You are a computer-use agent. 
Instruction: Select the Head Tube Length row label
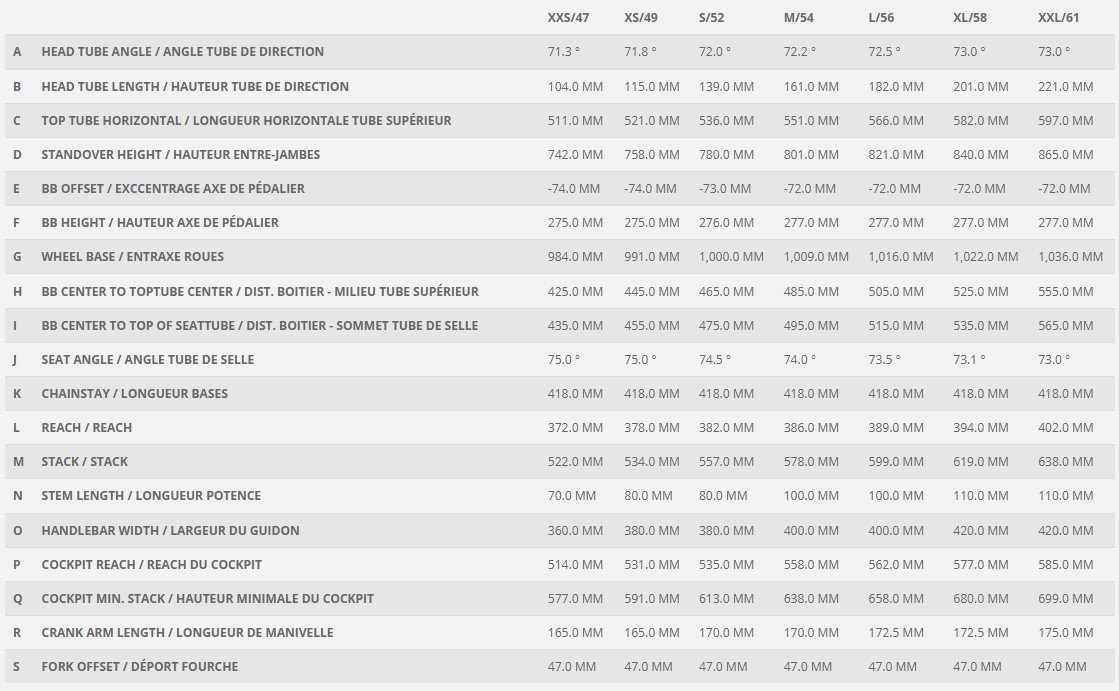click(x=195, y=86)
